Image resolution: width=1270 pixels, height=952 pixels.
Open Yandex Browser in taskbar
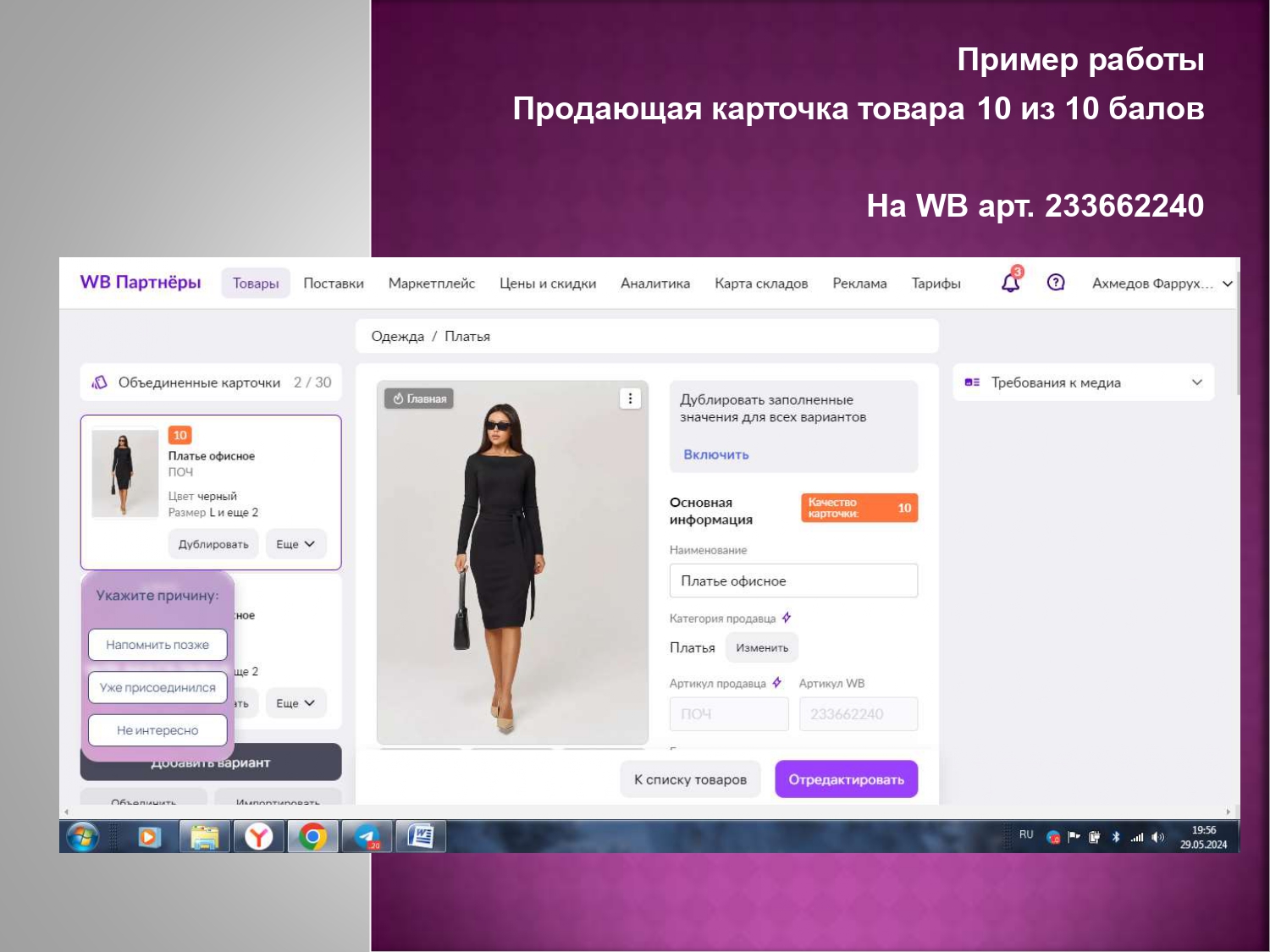pos(258,837)
